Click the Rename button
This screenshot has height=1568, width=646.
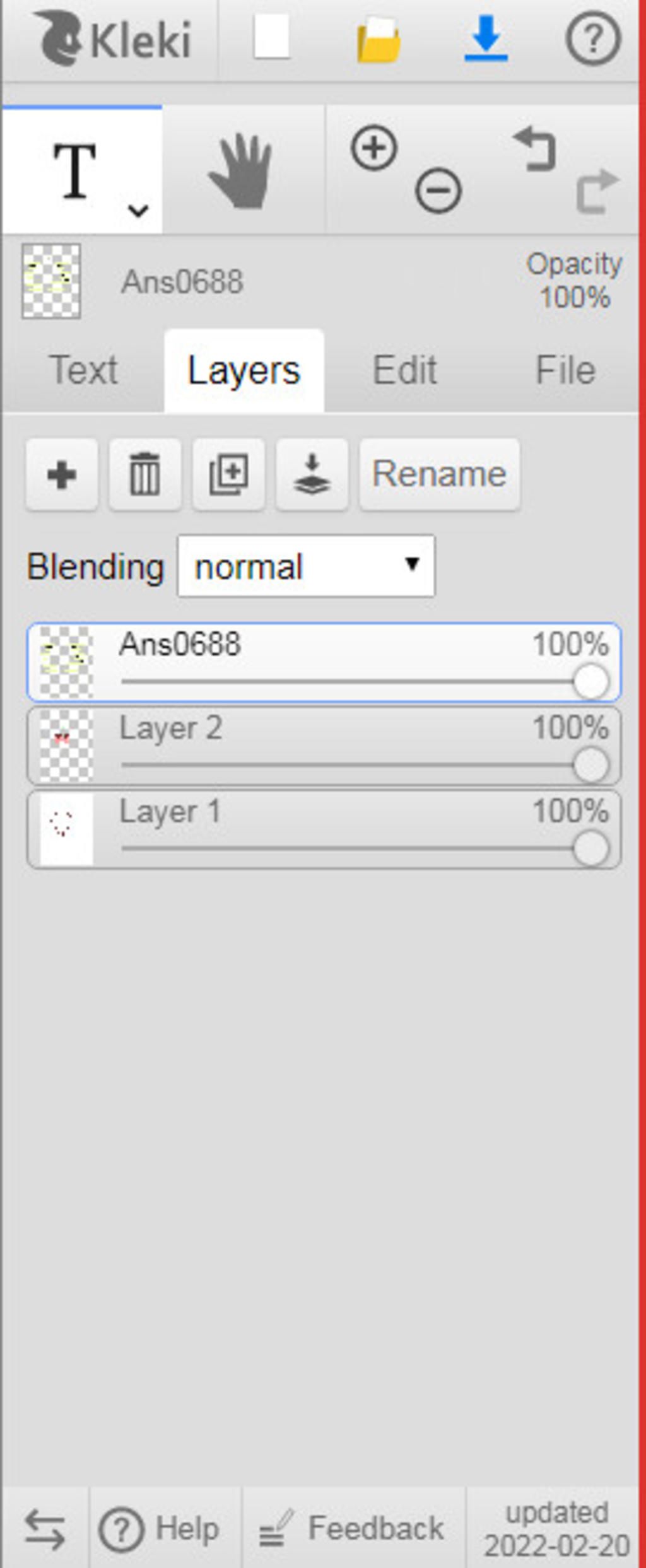pyautogui.click(x=440, y=474)
